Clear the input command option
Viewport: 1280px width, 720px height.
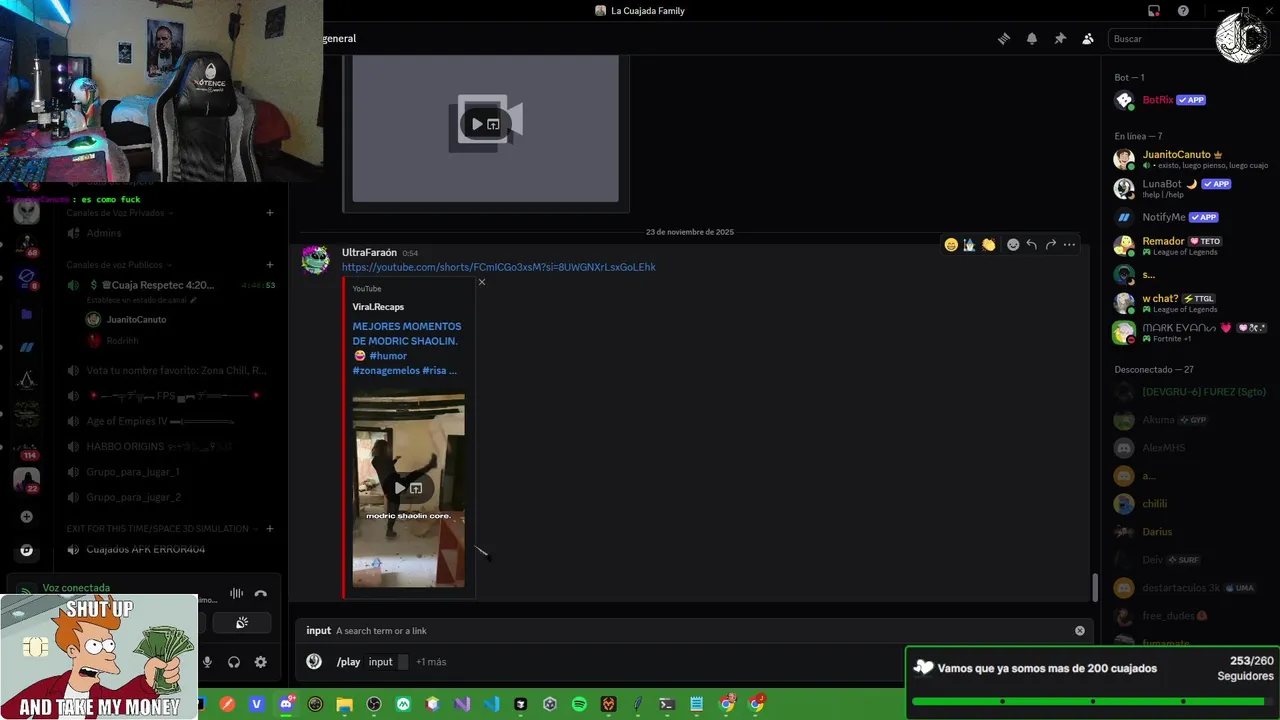tap(1080, 631)
